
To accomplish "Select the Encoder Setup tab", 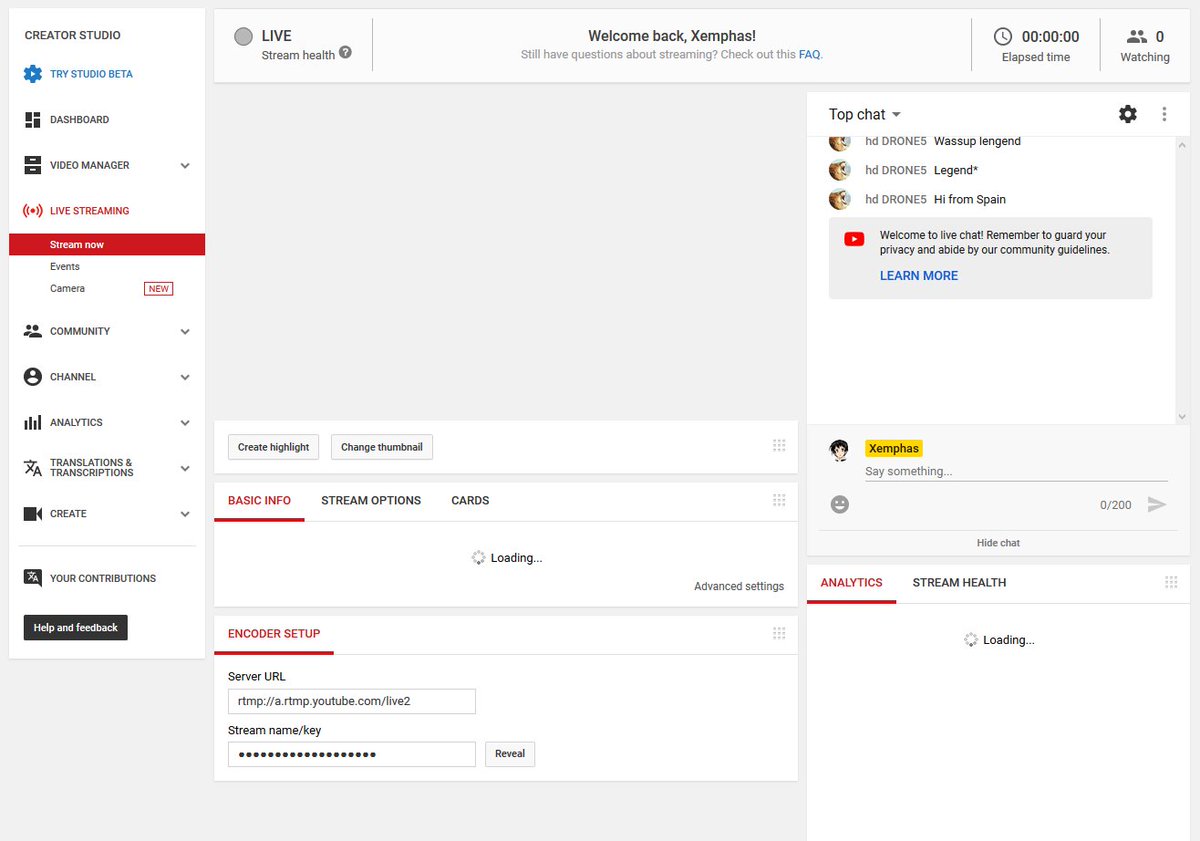I will (x=274, y=634).
